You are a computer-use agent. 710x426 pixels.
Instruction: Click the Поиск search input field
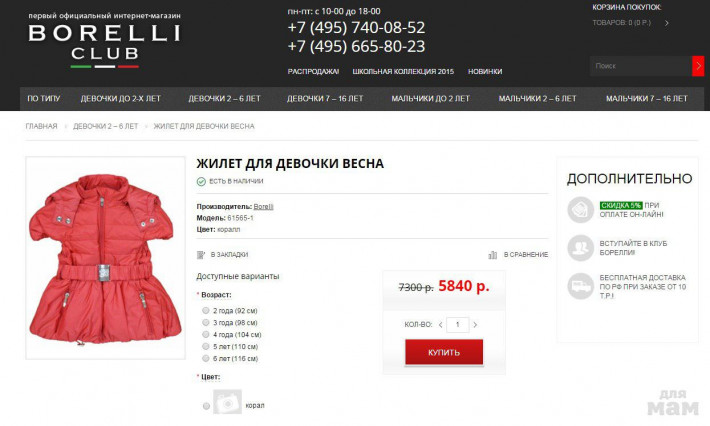641,66
